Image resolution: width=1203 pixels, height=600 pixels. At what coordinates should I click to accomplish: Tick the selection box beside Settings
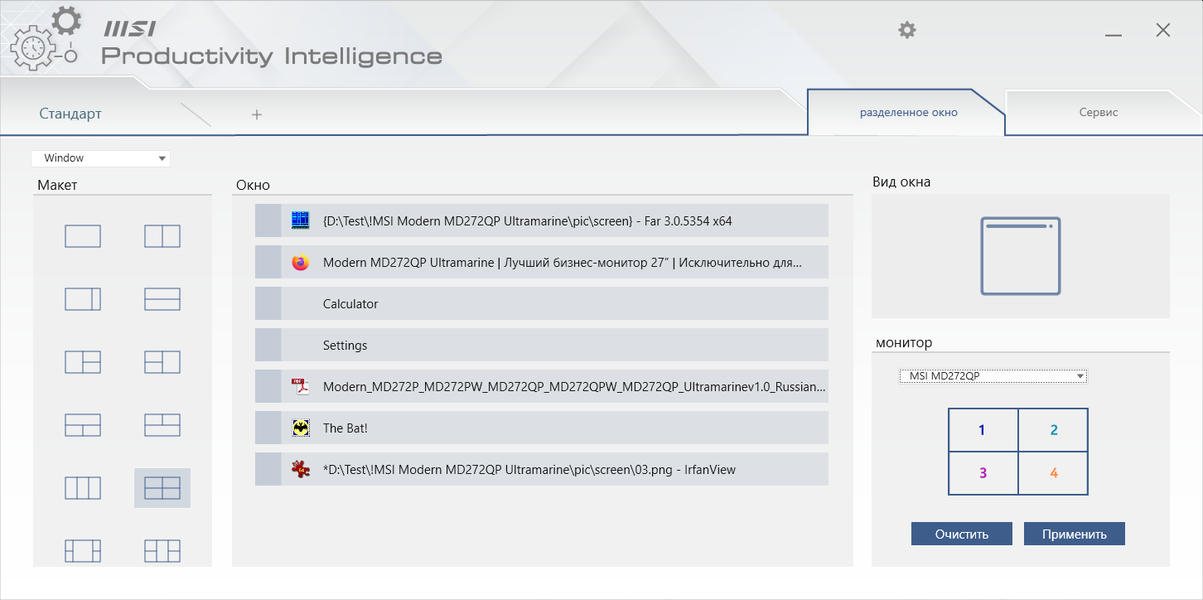[268, 345]
